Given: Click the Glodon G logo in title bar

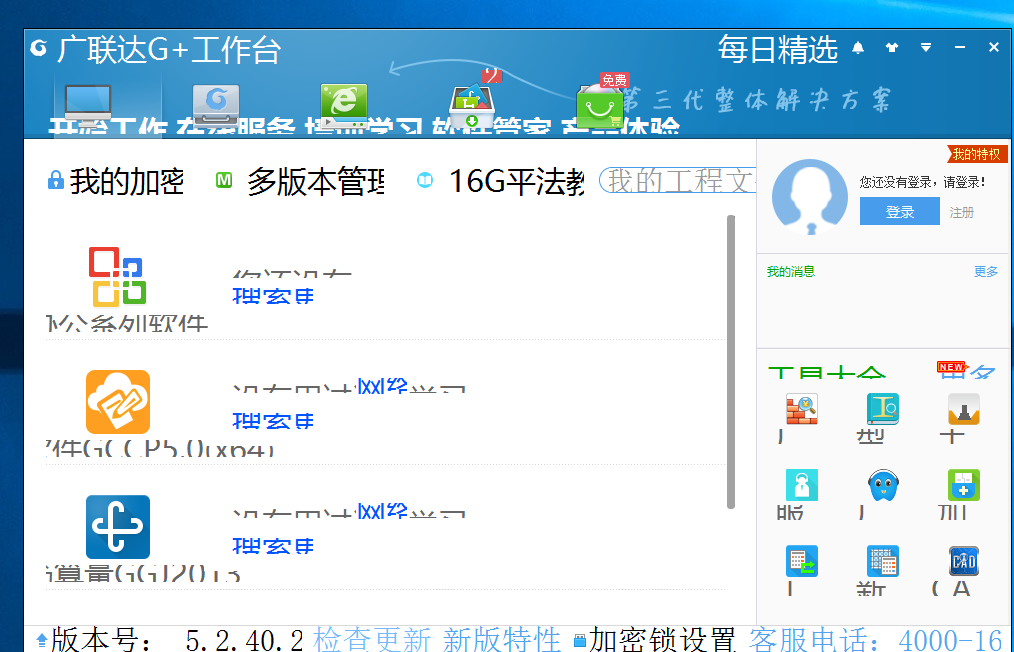Looking at the screenshot, I should [x=39, y=49].
